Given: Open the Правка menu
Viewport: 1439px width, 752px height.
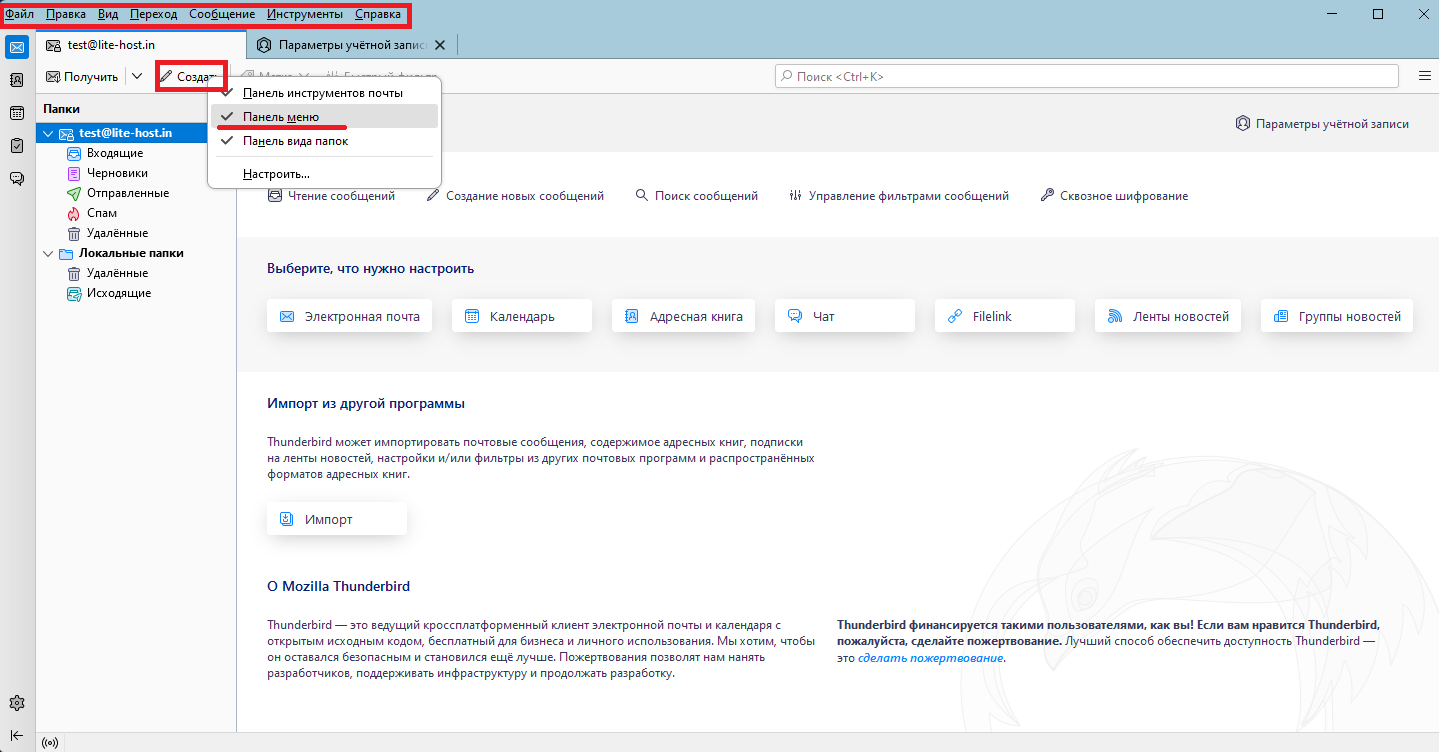Looking at the screenshot, I should pyautogui.click(x=66, y=14).
